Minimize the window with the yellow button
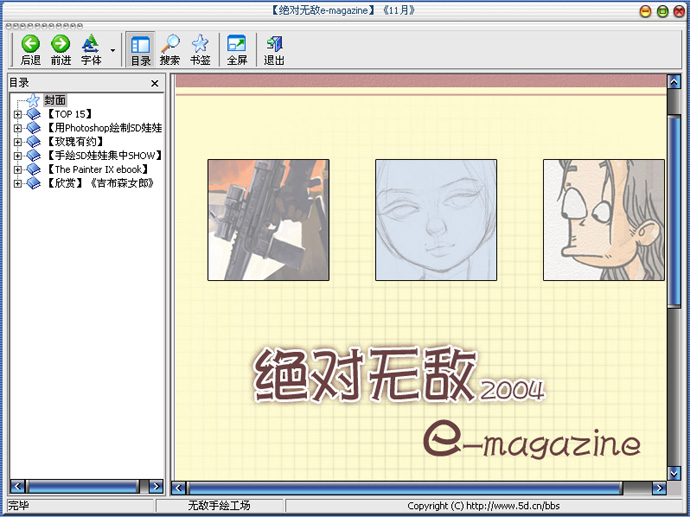This screenshot has height=517, width=690. tap(646, 11)
